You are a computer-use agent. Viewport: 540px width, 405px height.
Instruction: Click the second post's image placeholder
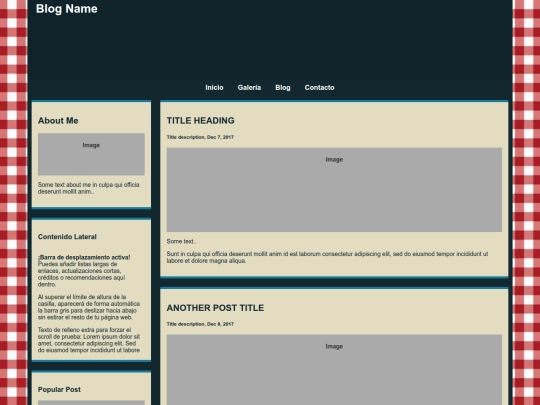[x=334, y=370]
